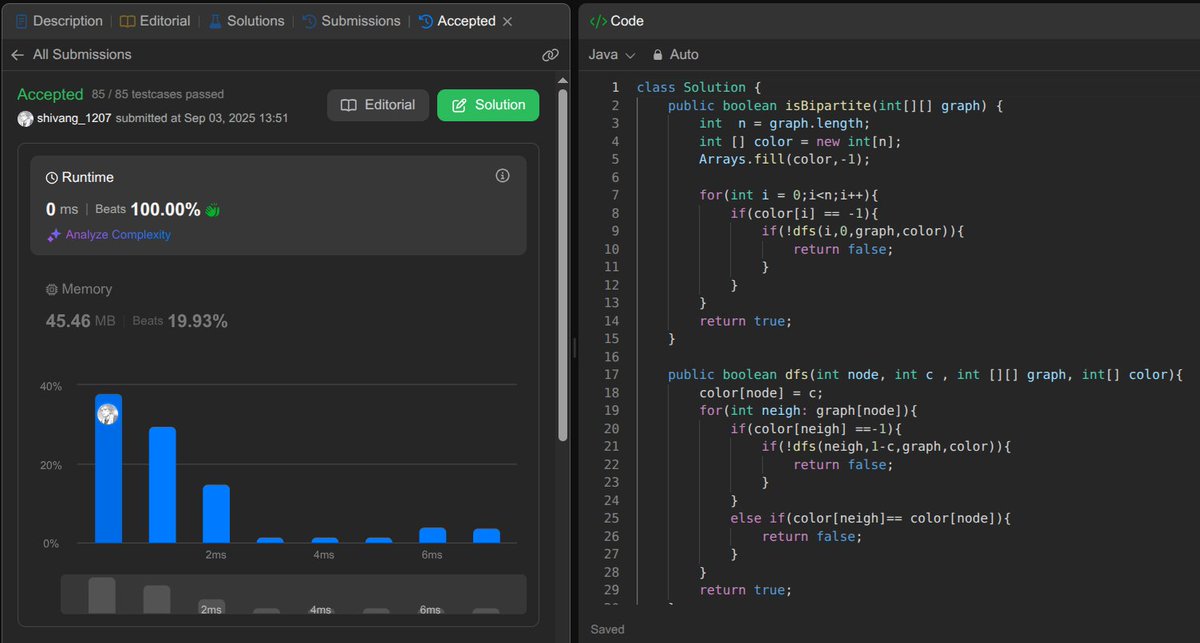Click the Saved status text
Image resolution: width=1200 pixels, height=643 pixels.
[607, 630]
